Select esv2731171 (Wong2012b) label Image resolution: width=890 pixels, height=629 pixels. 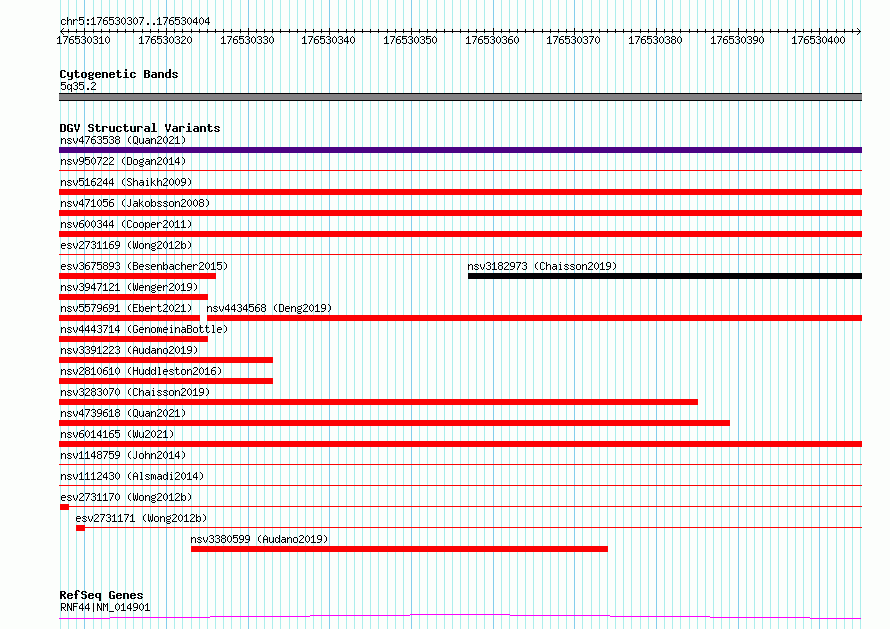(x=141, y=518)
